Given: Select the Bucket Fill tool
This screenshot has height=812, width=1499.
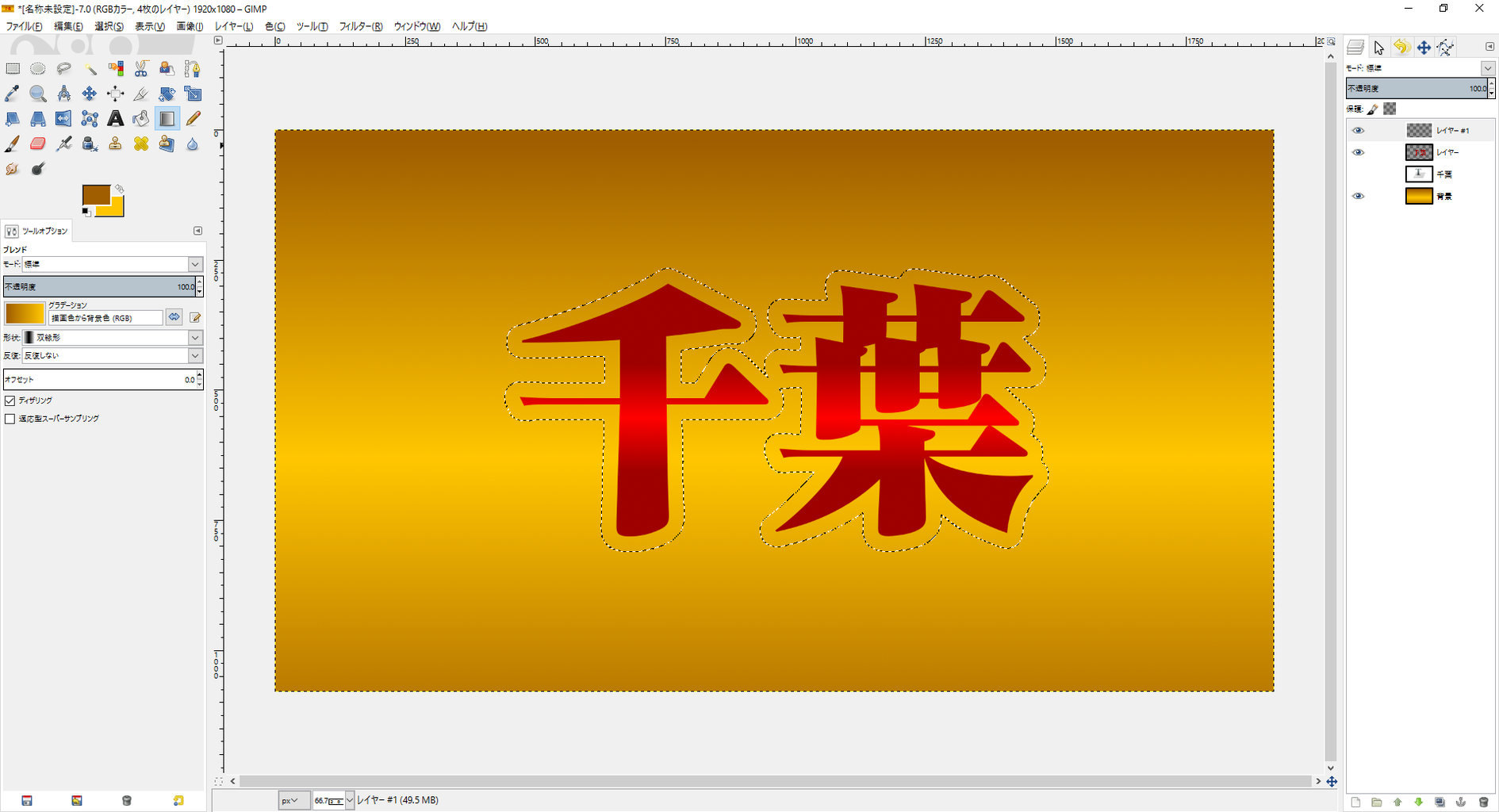Looking at the screenshot, I should click(141, 119).
